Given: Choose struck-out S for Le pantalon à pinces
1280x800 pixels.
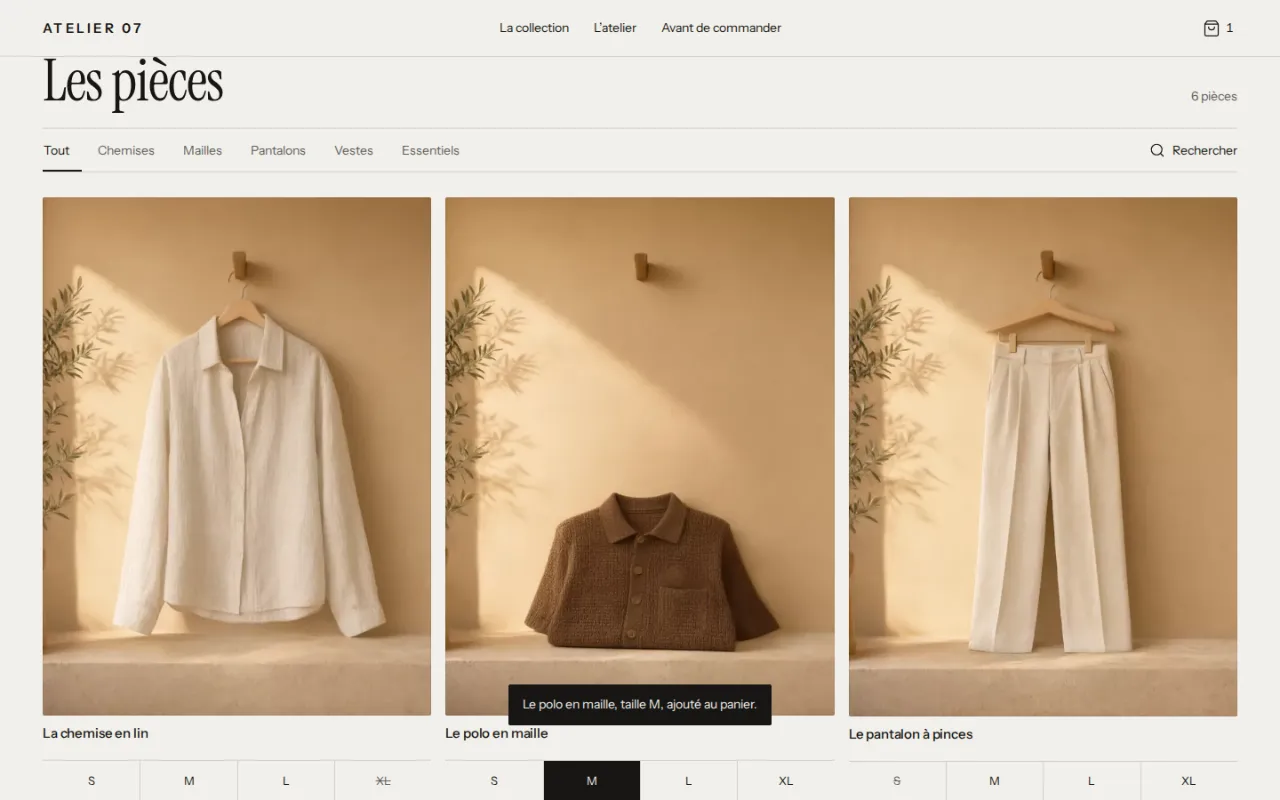Looking at the screenshot, I should coord(897,781).
